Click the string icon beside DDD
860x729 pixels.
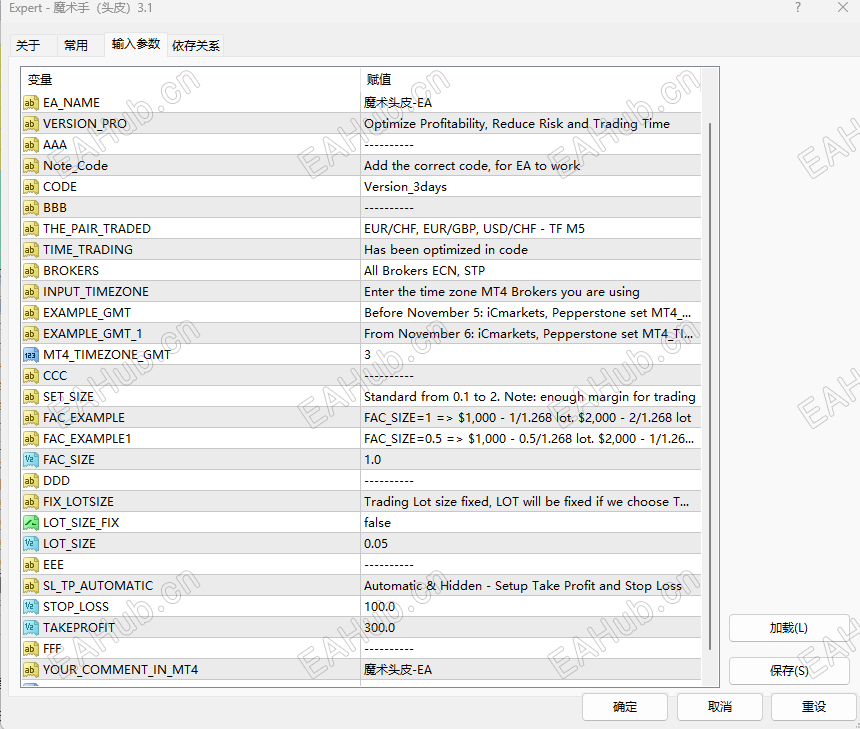(31, 481)
